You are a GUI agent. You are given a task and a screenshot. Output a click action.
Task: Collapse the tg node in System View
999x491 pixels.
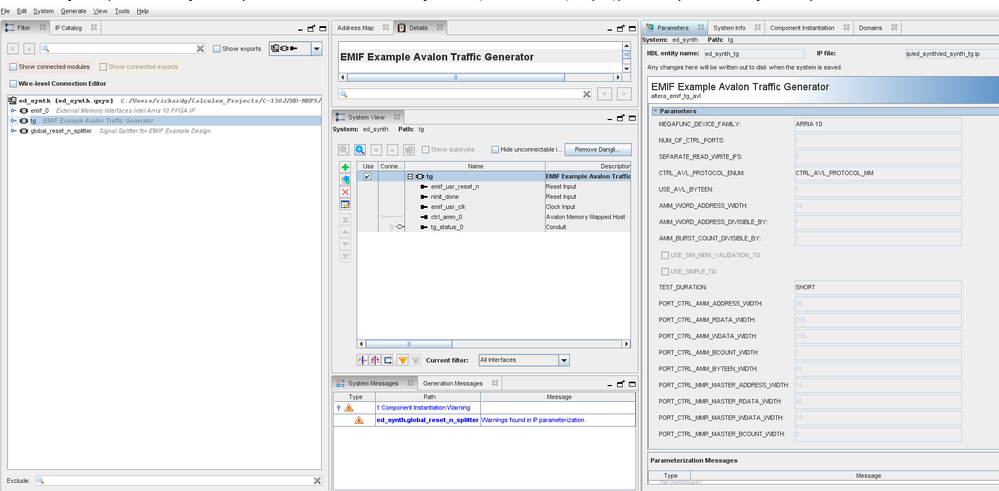pos(410,177)
